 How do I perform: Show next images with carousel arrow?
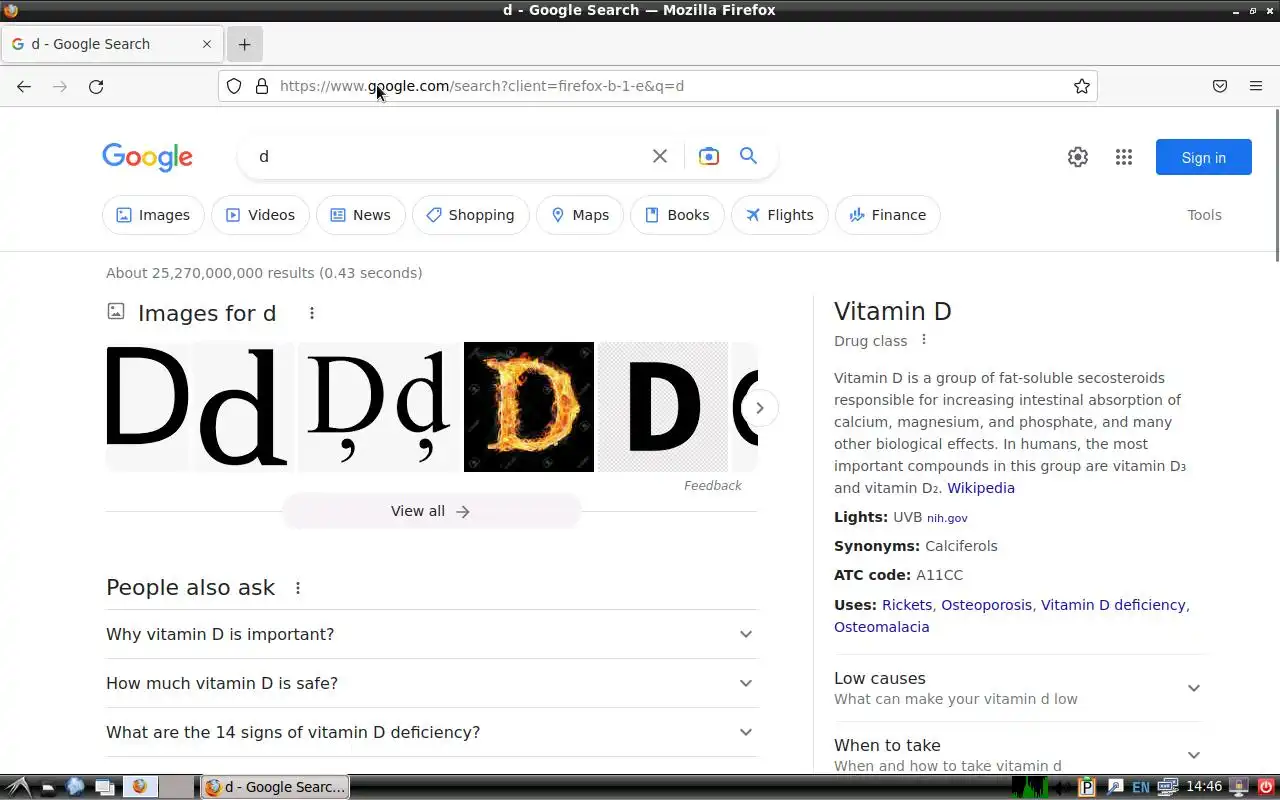(760, 408)
